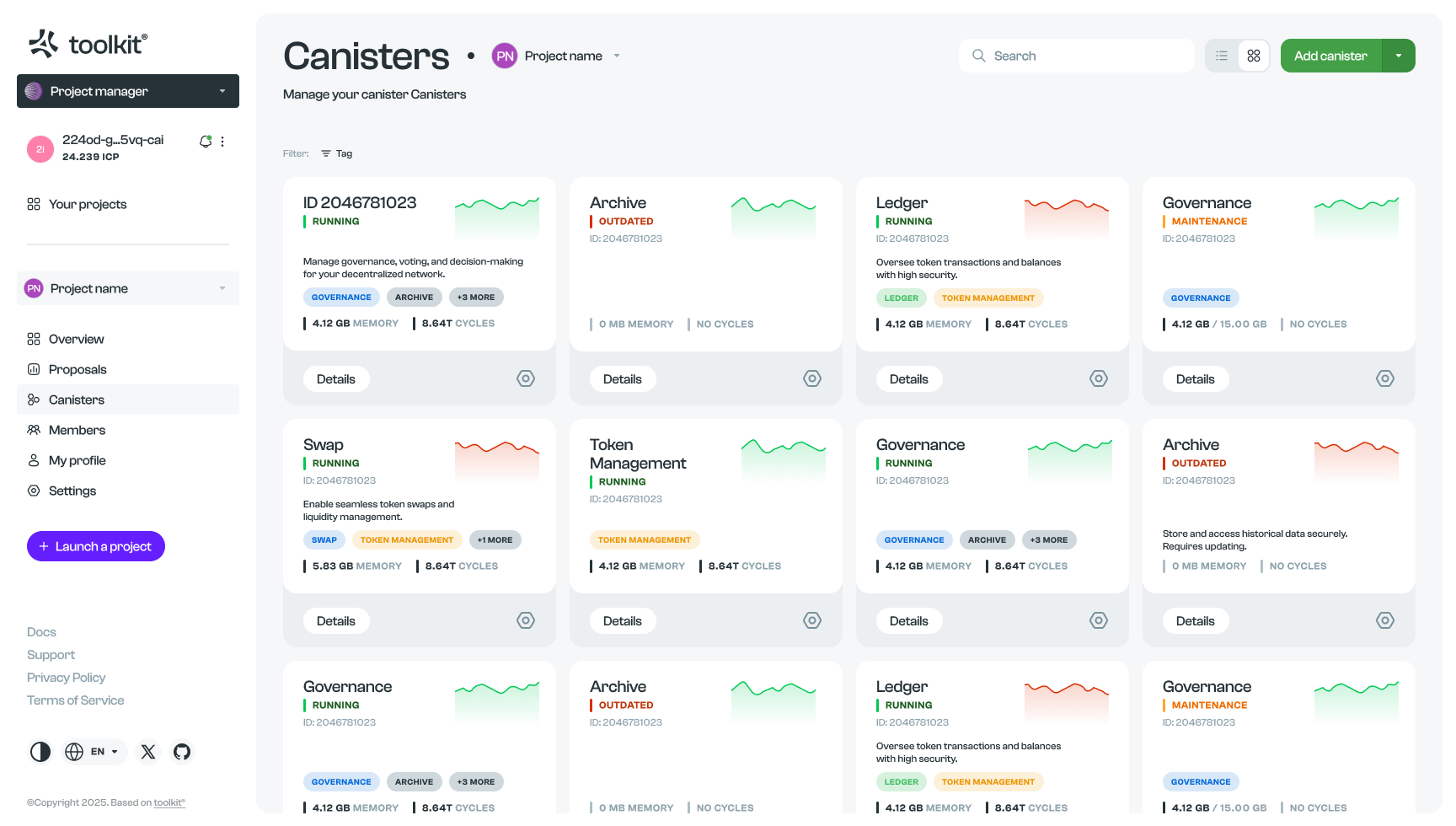This screenshot has height=826, width=1456.
Task: Open header Project name dropdown
Action: point(557,56)
